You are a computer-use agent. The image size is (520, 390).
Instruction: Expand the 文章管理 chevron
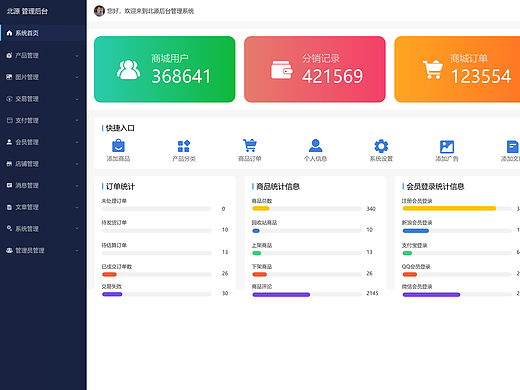pos(77,207)
